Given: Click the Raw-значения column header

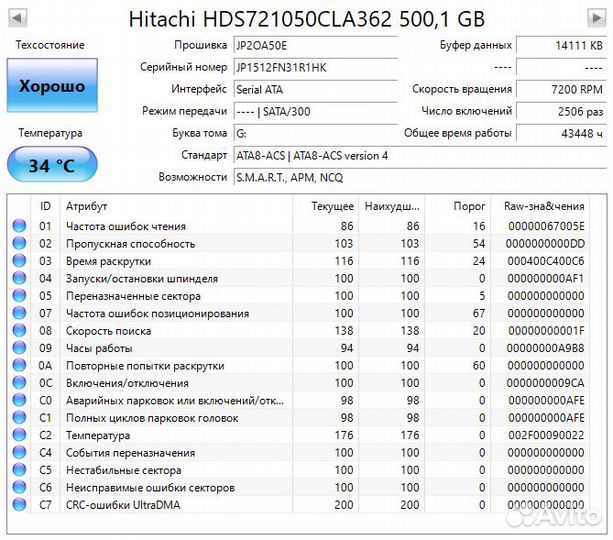Looking at the screenshot, I should (x=540, y=206).
